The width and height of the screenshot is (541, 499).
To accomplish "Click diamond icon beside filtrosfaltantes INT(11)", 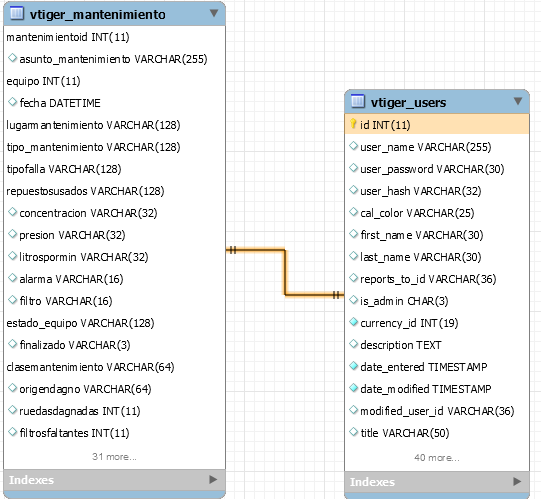I will 12,432.
